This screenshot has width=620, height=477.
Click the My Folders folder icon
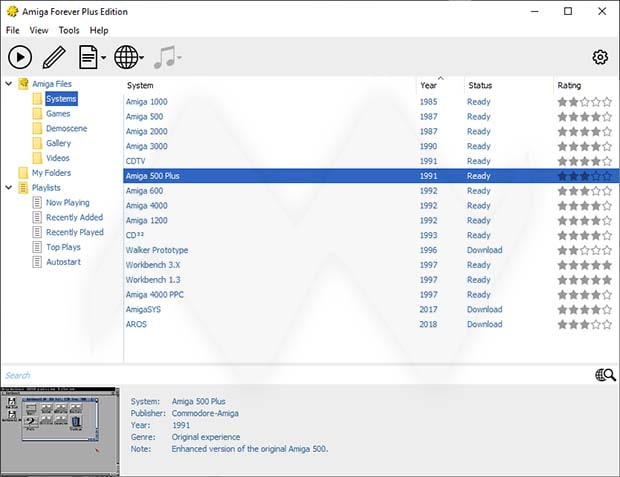coord(23,173)
